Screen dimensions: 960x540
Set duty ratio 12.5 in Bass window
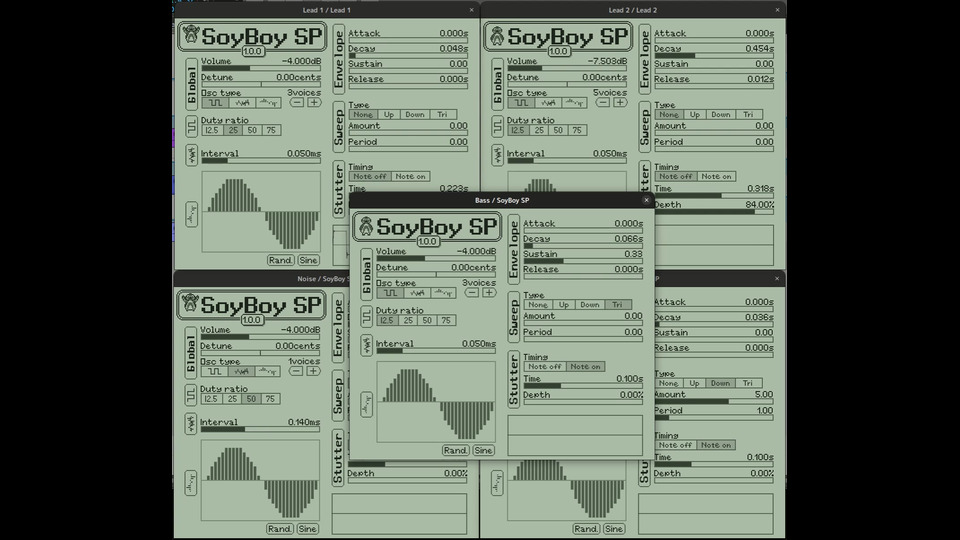(x=386, y=320)
